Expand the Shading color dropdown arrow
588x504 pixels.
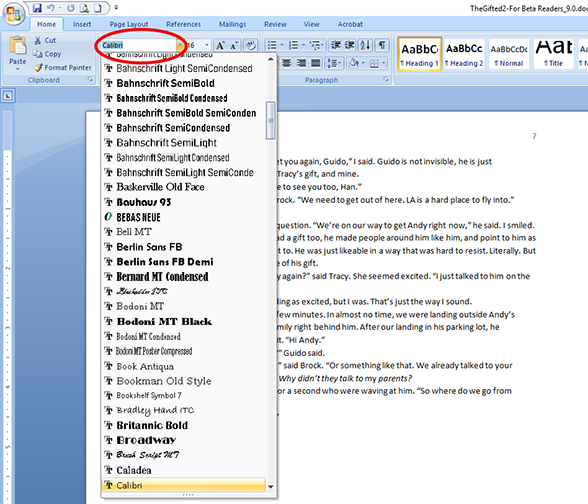(363, 63)
